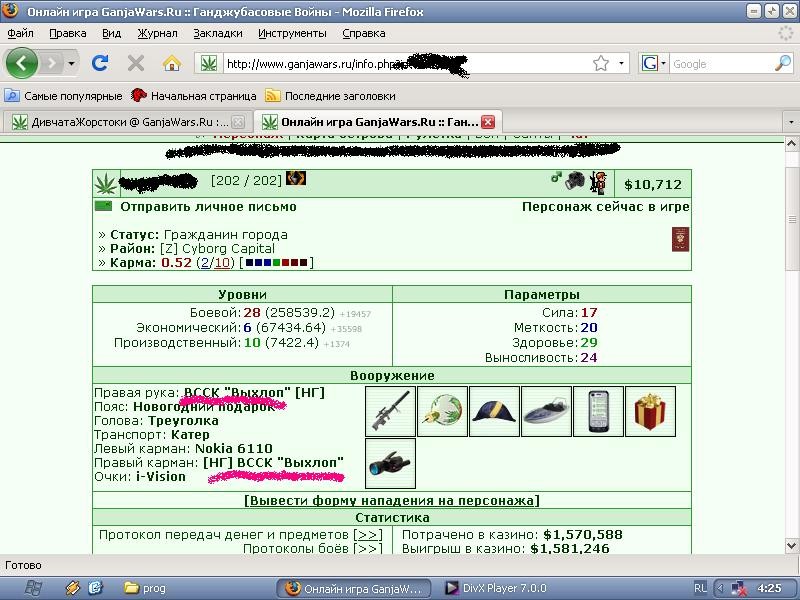The width and height of the screenshot is (800, 600).
Task: Open the back/forward history dropdown arrow
Action: (71, 64)
